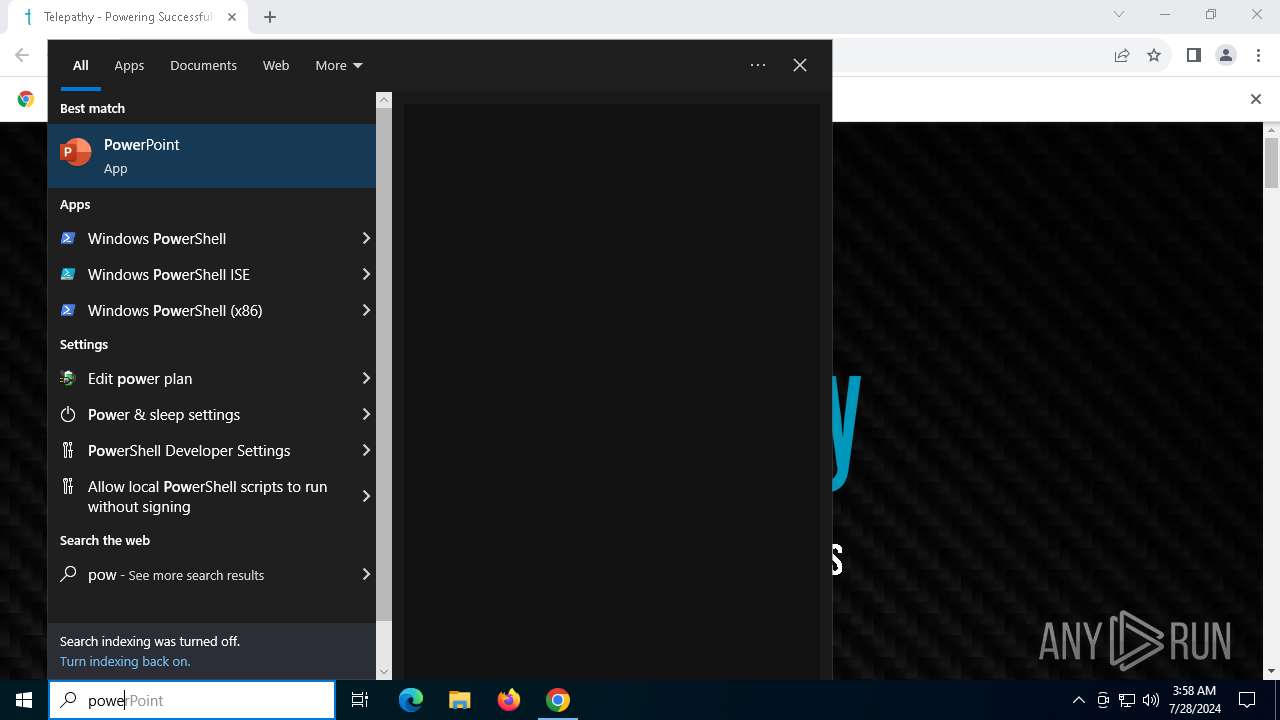1280x720 pixels.
Task: Toggle the Chrome side panel icon
Action: [1193, 55]
